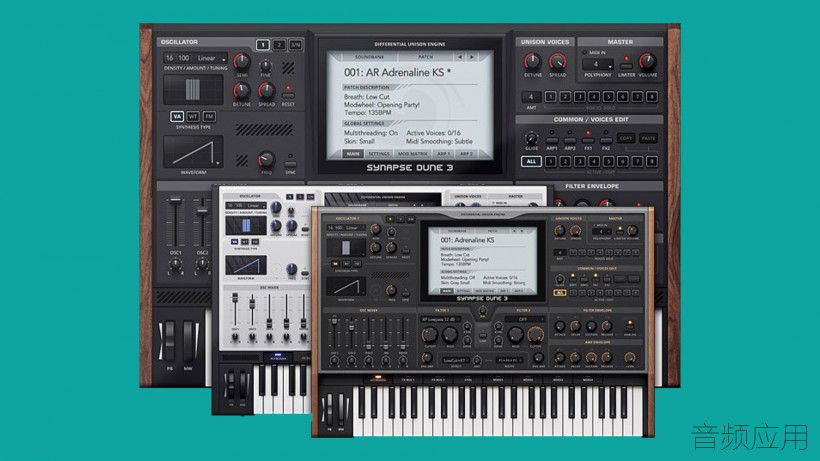Select voice 2 in back synth Active/Edit row
The image size is (820, 461).
(x=565, y=162)
